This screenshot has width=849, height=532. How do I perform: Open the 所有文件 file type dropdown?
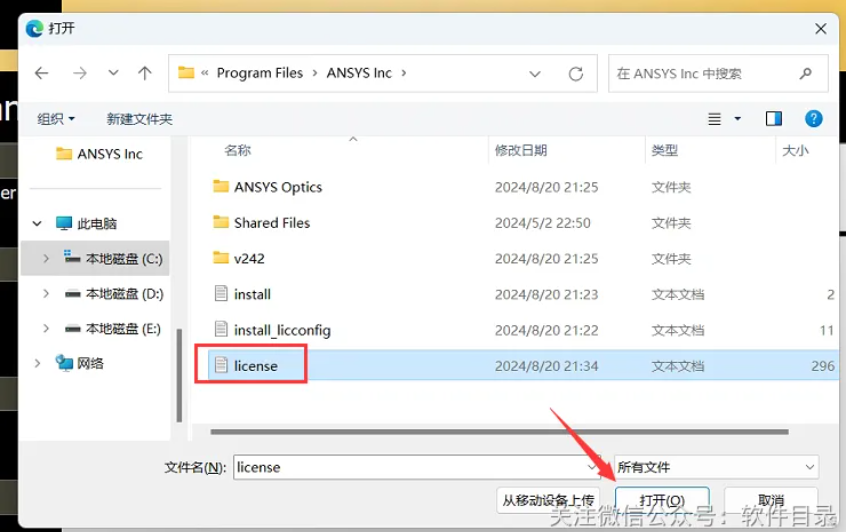(x=716, y=467)
